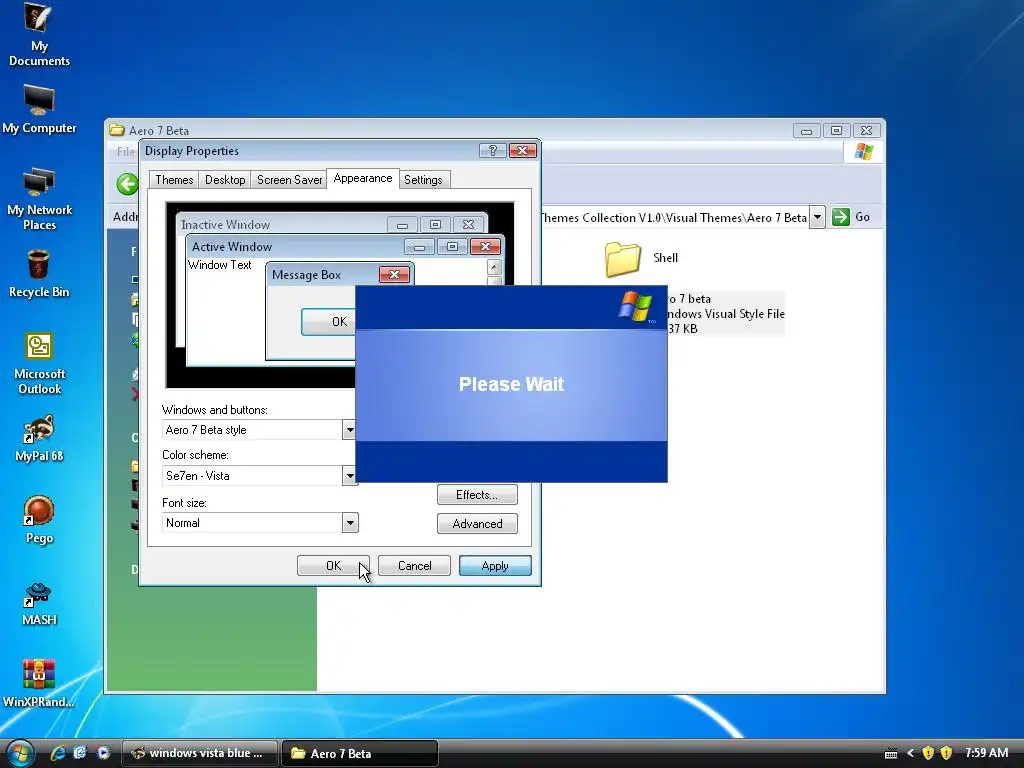Screen dimensions: 1024x768
Task: Open the My Documents desktop icon
Action: click(39, 35)
